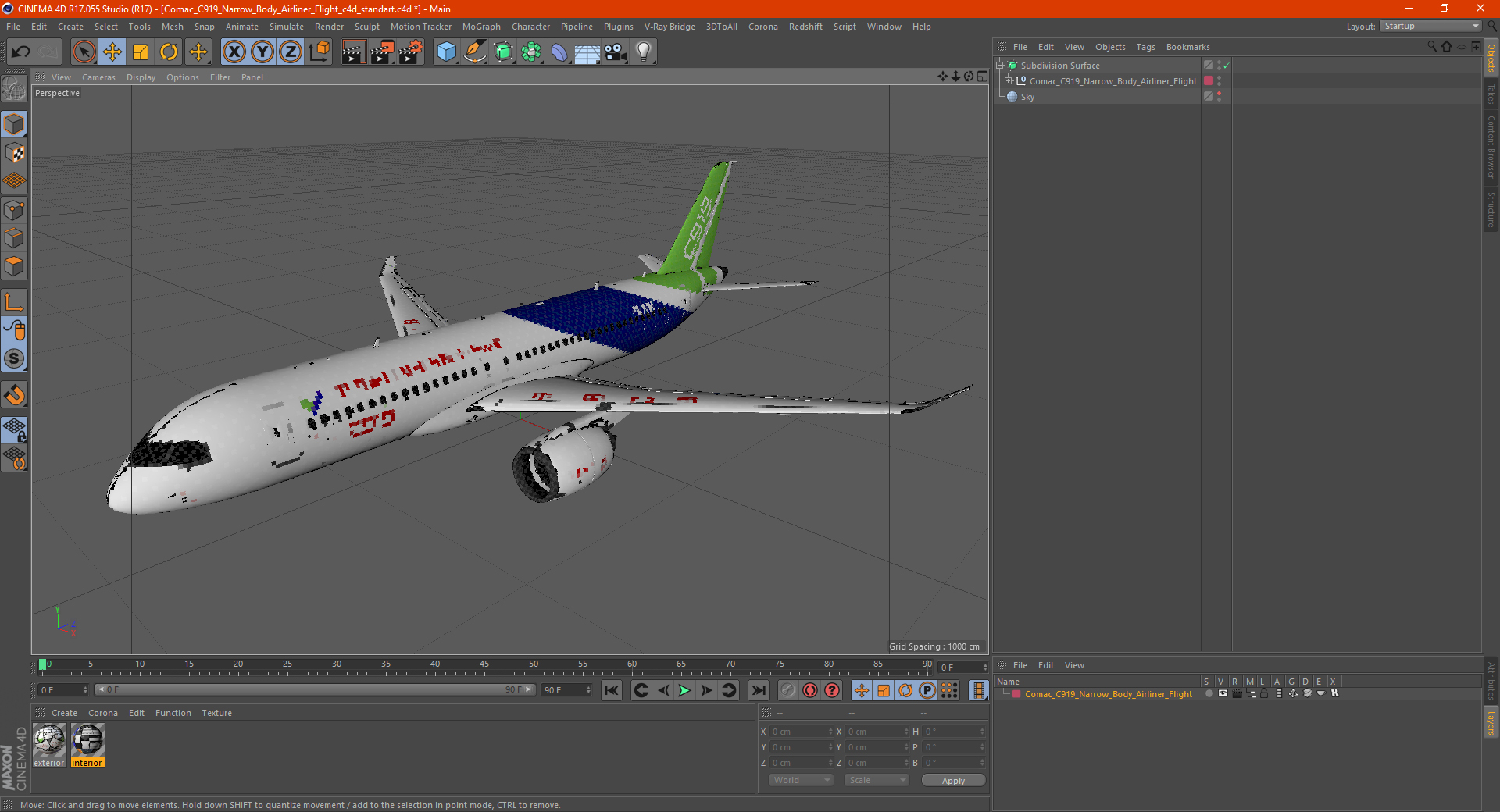Open material manager Texture menu

coord(216,713)
